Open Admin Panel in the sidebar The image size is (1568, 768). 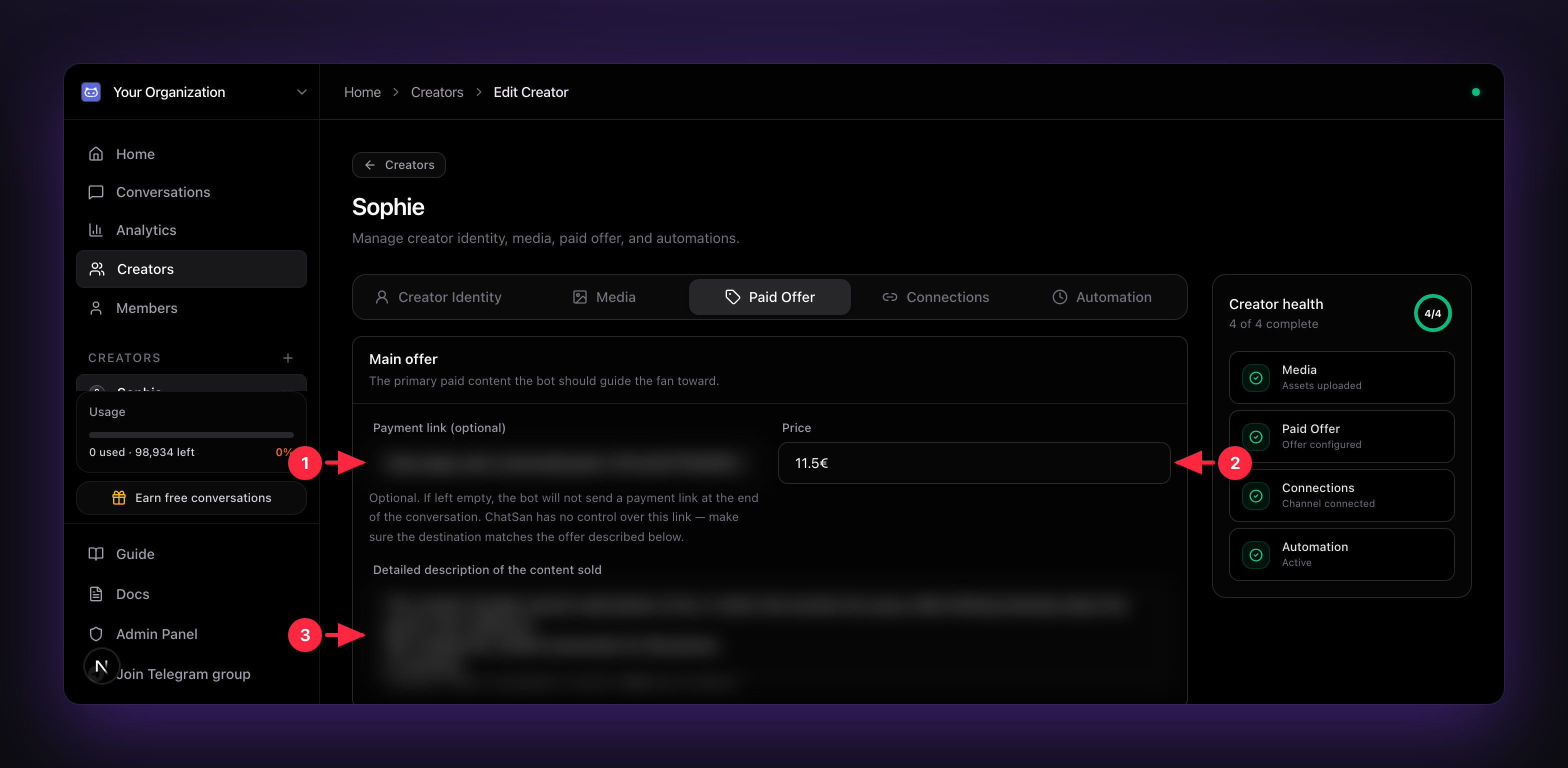[x=191, y=634]
